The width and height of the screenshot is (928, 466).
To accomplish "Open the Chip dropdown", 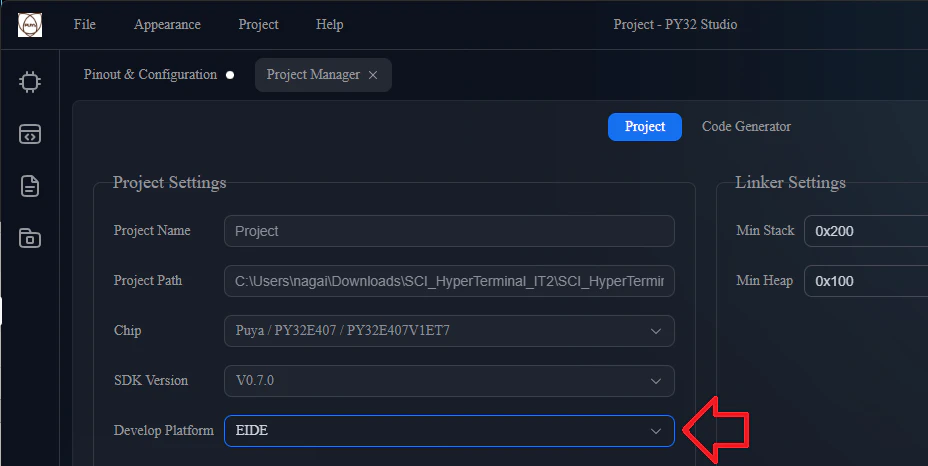I will click(449, 330).
